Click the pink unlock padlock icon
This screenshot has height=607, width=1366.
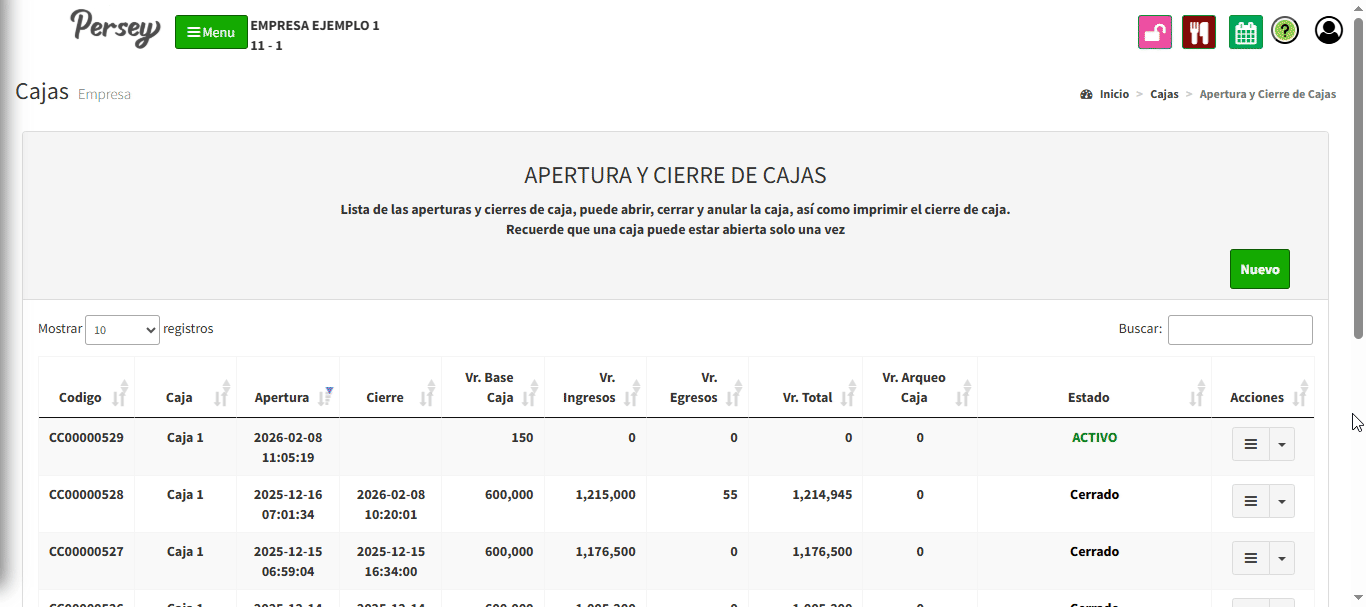click(x=1155, y=32)
